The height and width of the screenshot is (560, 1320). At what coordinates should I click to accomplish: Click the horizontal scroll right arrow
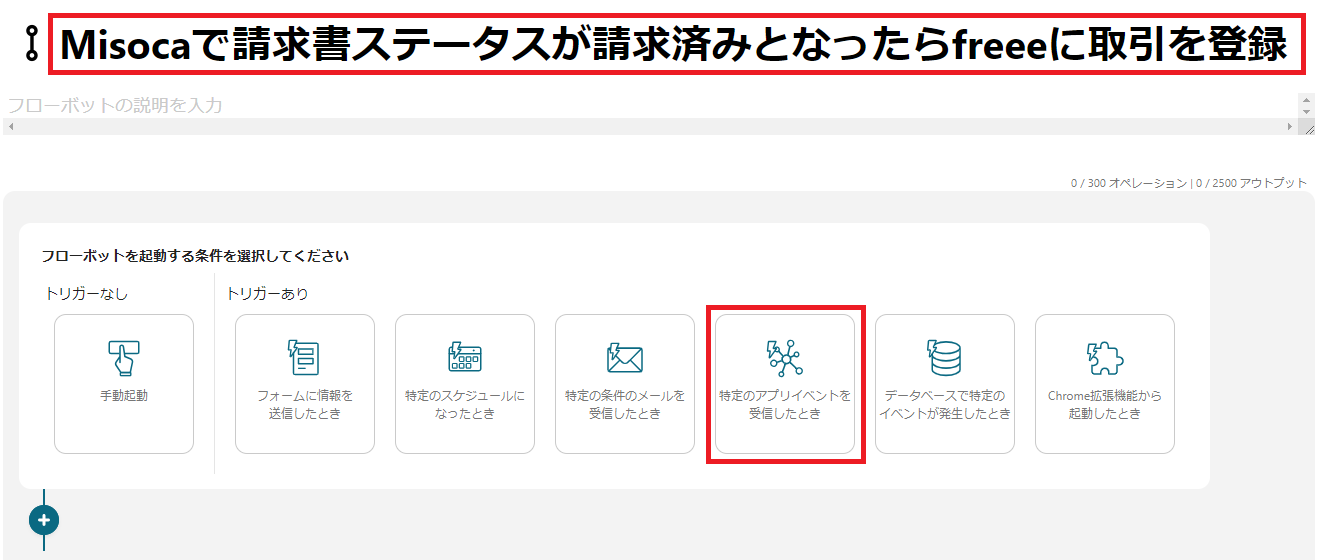(1291, 127)
